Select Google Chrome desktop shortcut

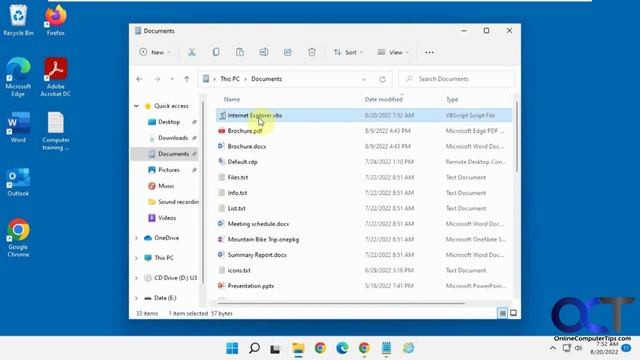(18, 238)
